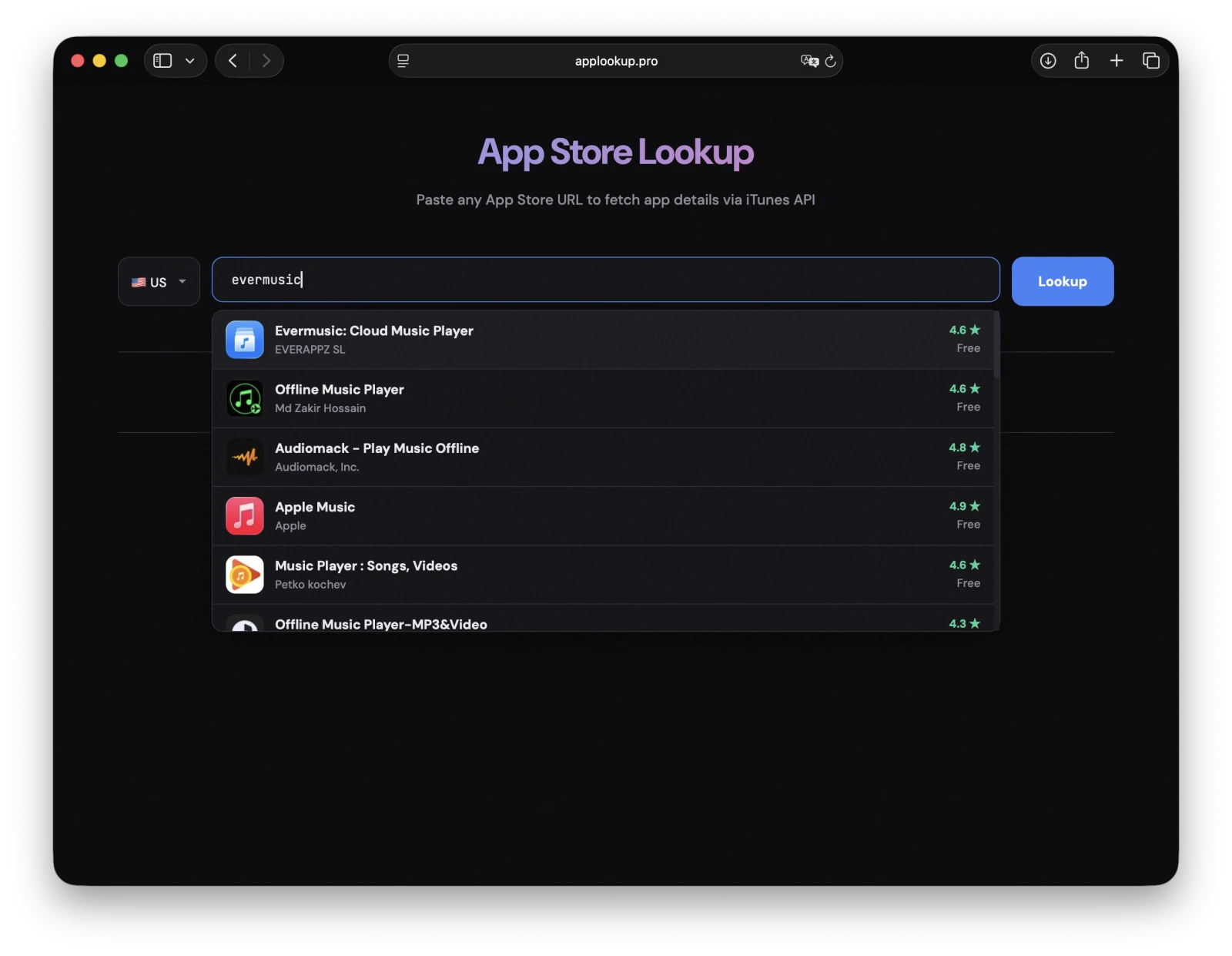
Task: Click the Md Zakir Hossain developer name
Action: [320, 408]
